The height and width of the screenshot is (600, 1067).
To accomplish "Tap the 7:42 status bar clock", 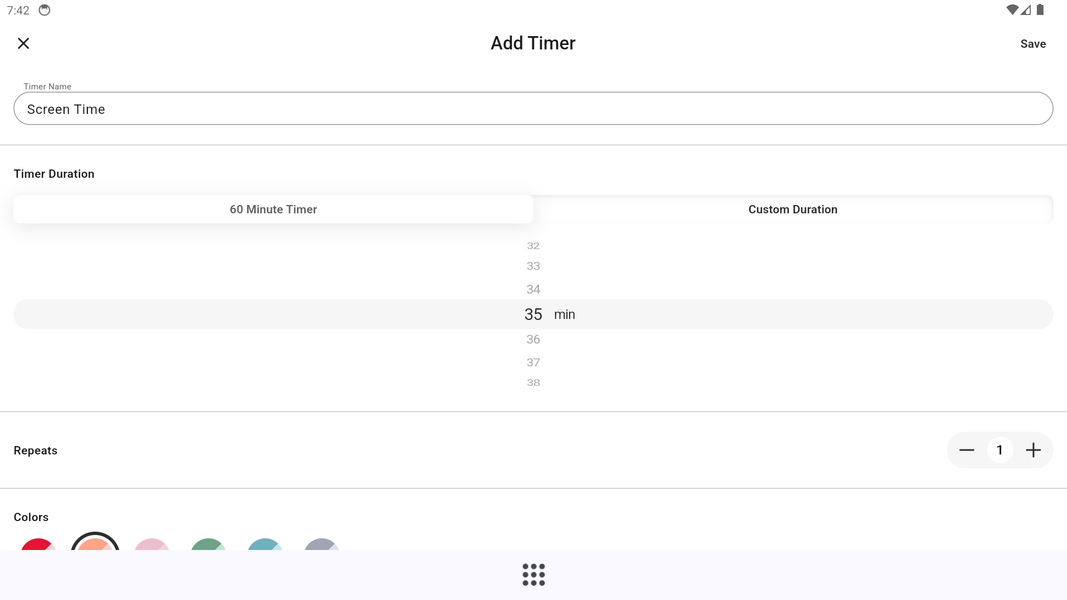I will [18, 10].
